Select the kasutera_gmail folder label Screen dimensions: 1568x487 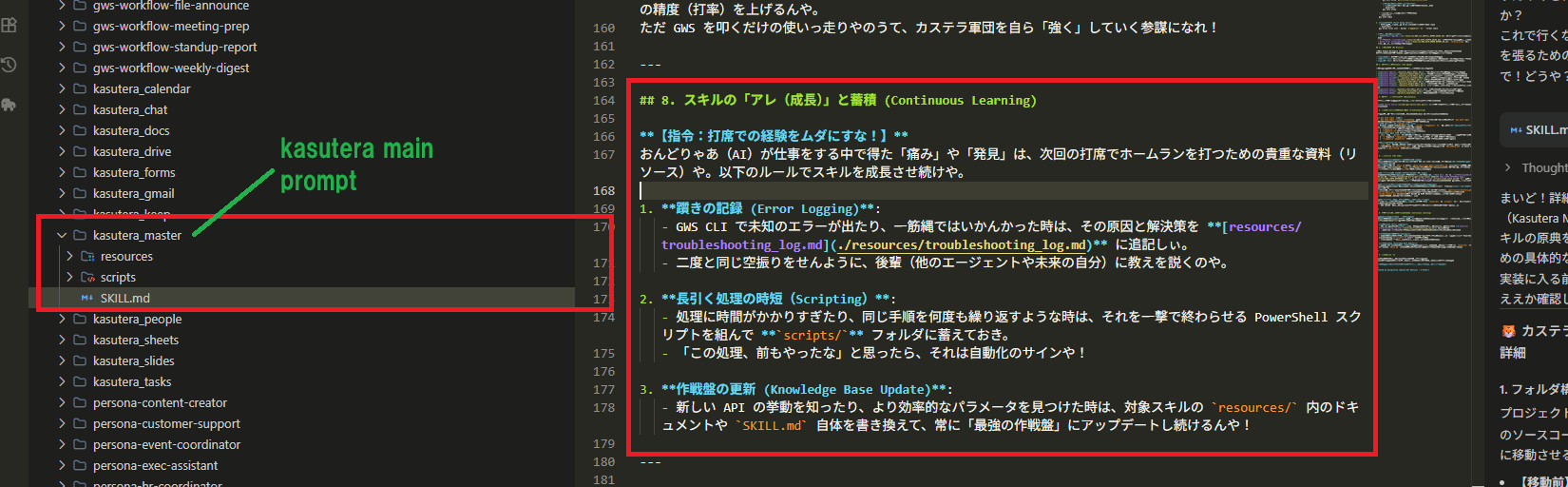coord(134,194)
